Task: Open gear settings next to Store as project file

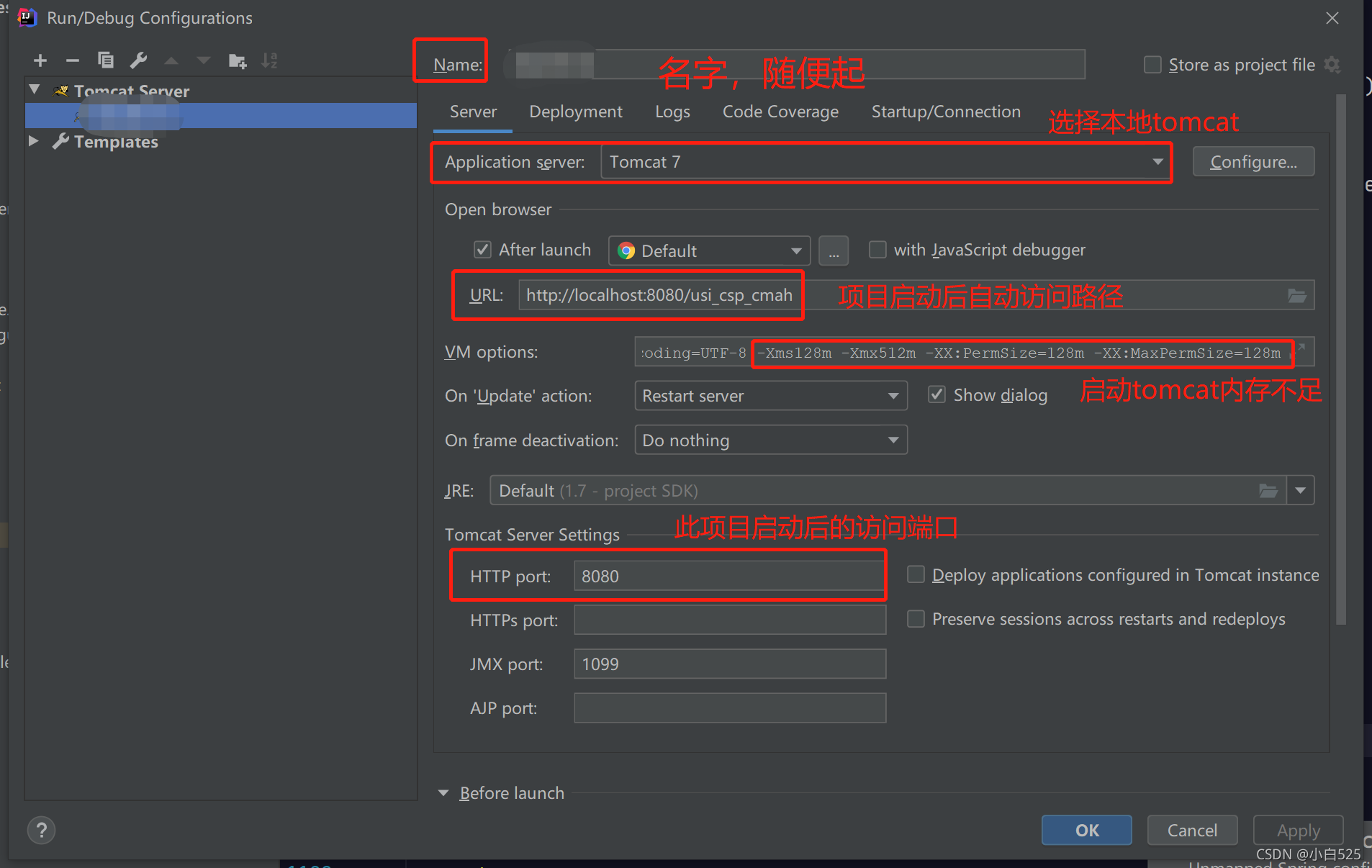Action: pos(1332,65)
